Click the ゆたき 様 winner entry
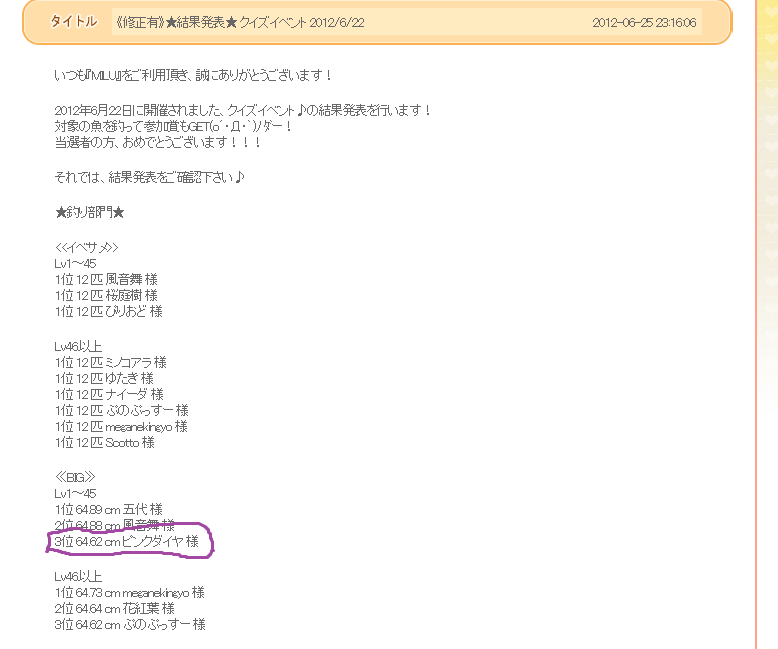The width and height of the screenshot is (778, 649). [x=104, y=378]
